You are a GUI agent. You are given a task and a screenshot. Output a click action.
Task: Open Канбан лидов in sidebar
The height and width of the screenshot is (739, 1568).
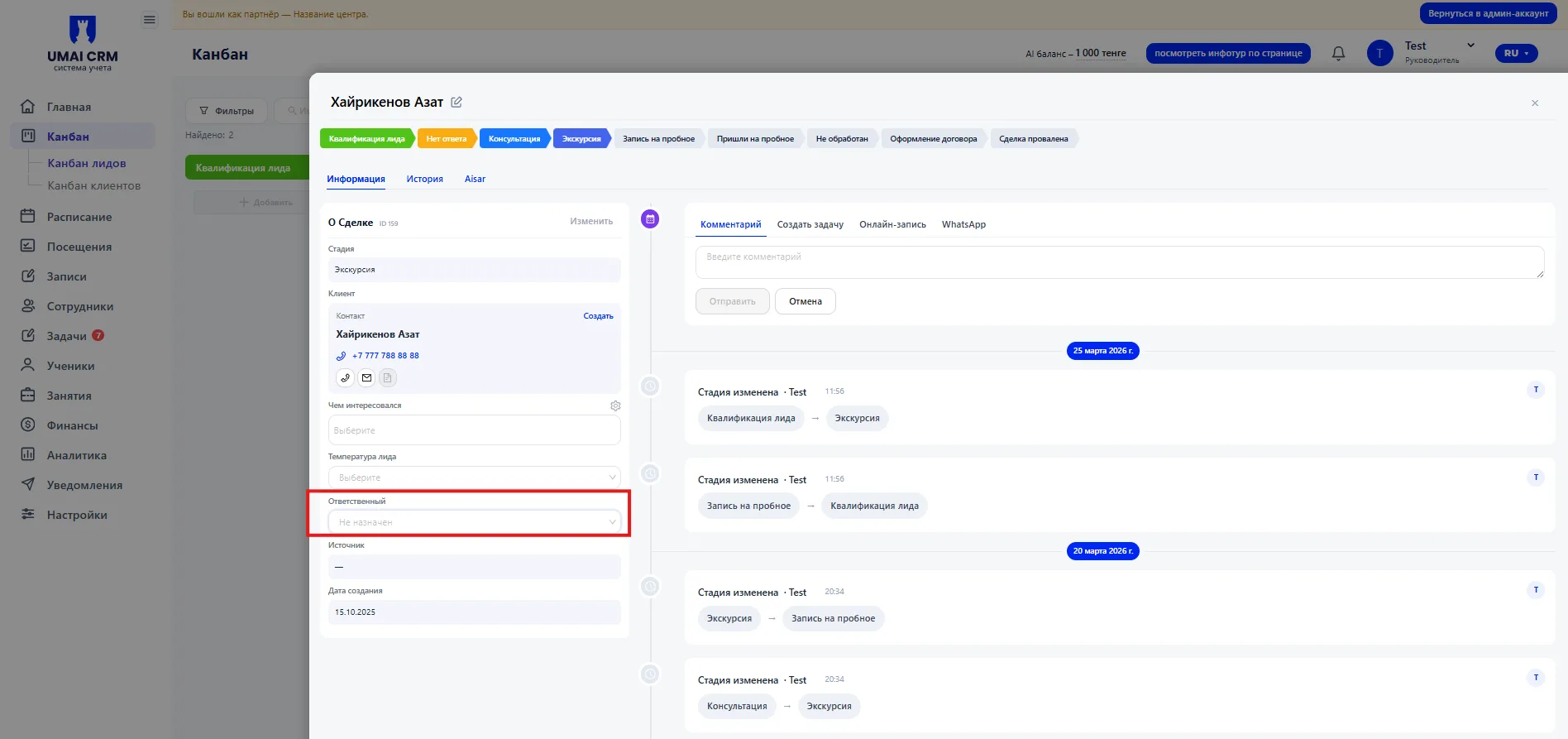pyautogui.click(x=87, y=163)
